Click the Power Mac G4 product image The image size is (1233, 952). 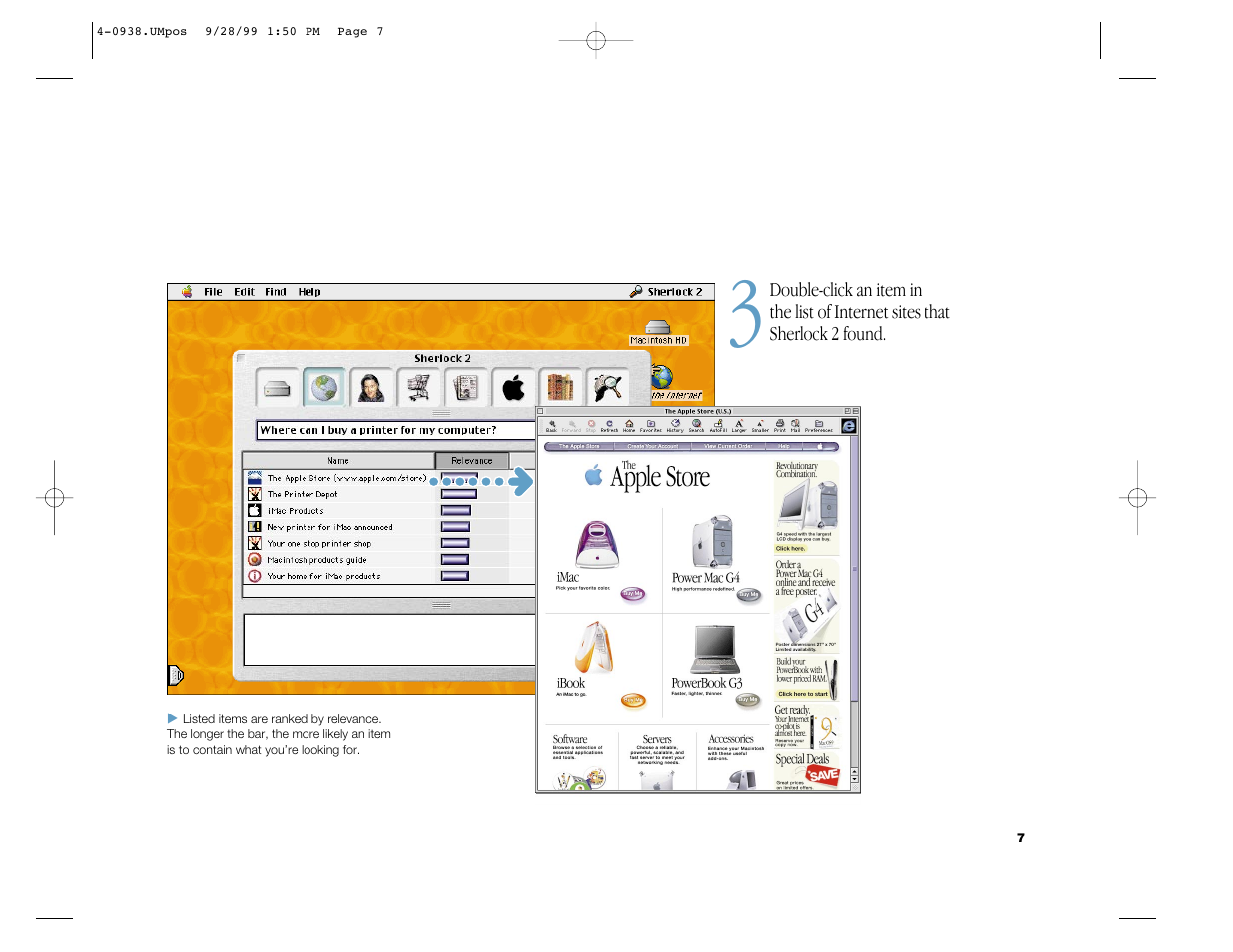click(713, 542)
